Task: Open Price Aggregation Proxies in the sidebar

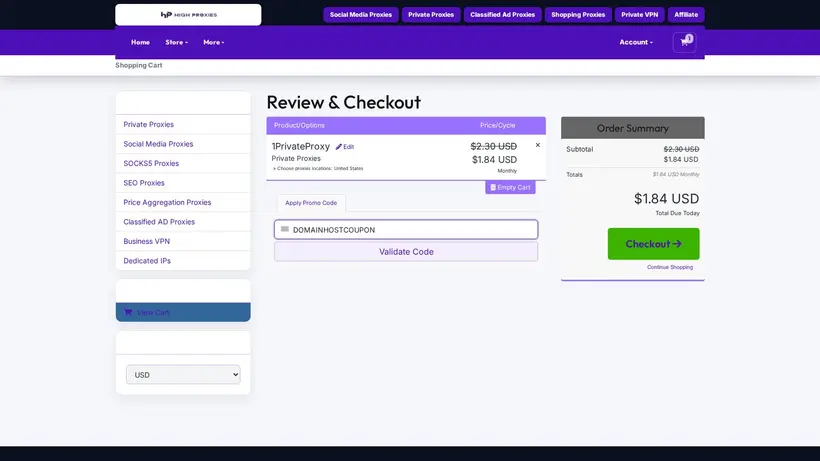Action: point(183,202)
